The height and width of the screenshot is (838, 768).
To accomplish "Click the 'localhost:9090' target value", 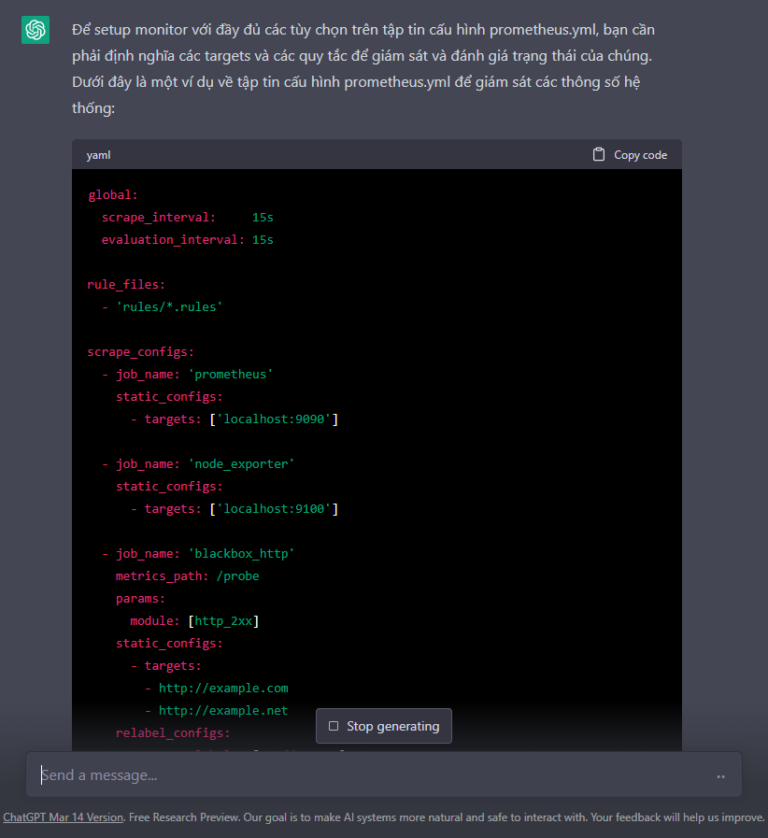I will (274, 419).
